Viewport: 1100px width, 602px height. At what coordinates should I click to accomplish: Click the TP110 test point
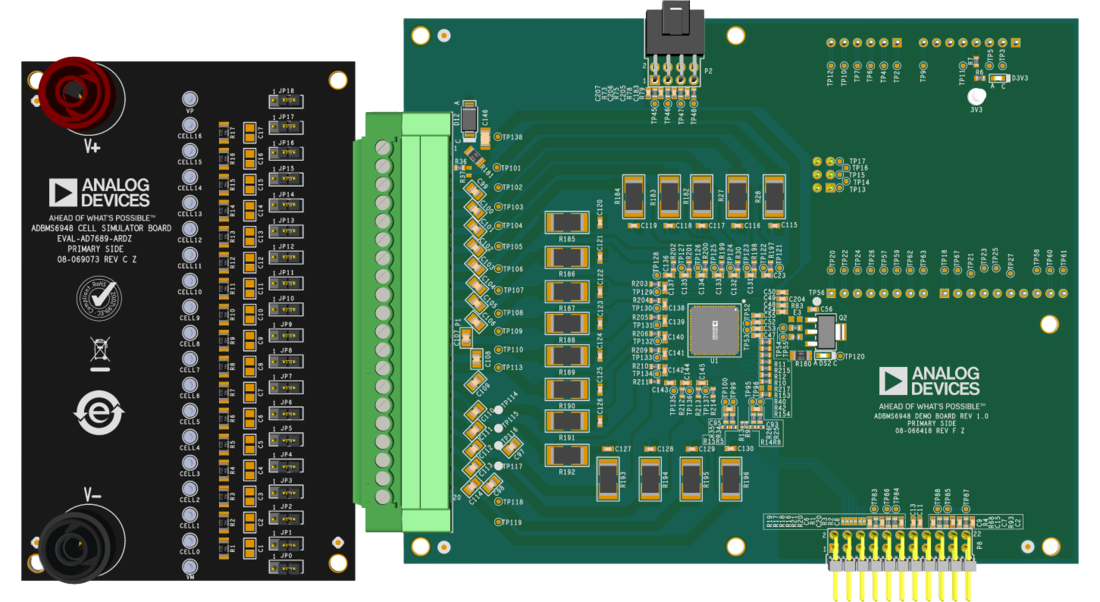click(x=498, y=349)
